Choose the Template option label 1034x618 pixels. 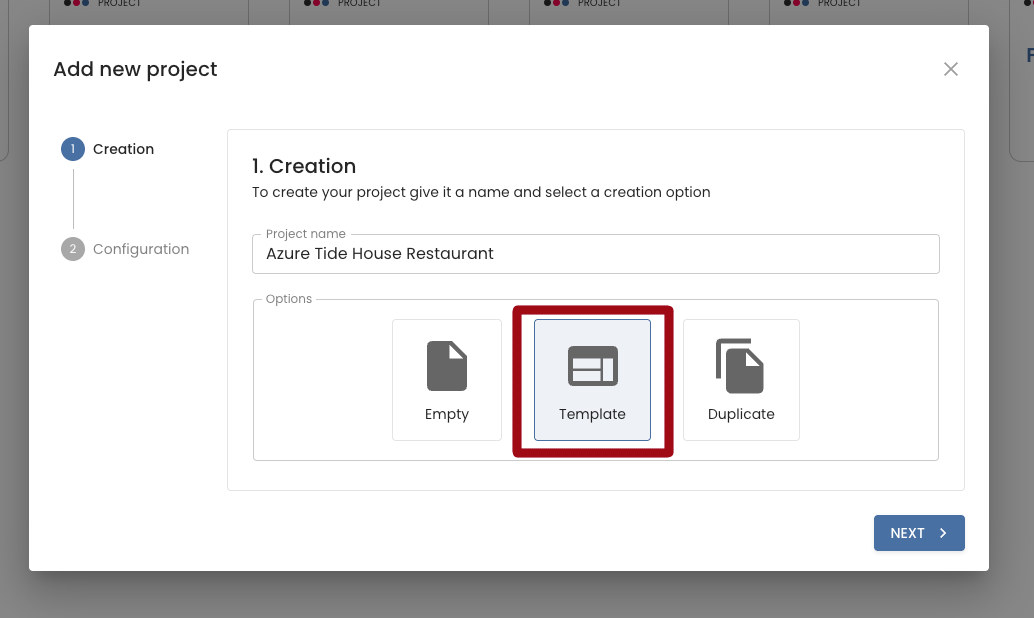click(x=592, y=414)
